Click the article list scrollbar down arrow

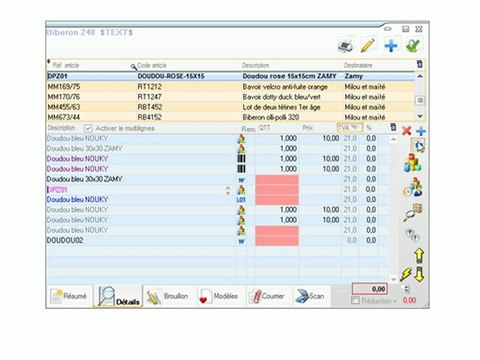coord(420,116)
